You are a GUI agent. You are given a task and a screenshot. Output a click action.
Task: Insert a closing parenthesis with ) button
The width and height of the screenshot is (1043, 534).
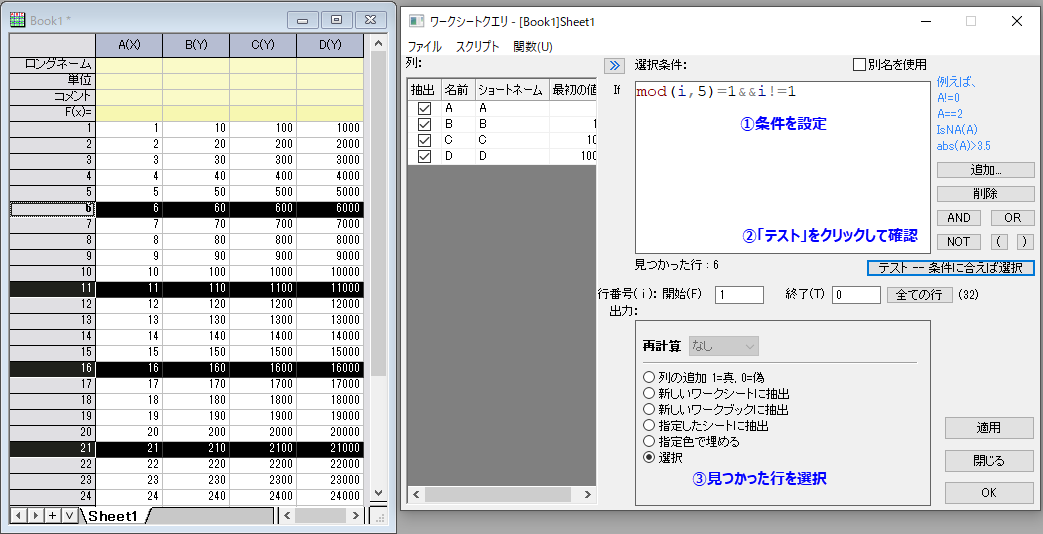pos(1025,241)
